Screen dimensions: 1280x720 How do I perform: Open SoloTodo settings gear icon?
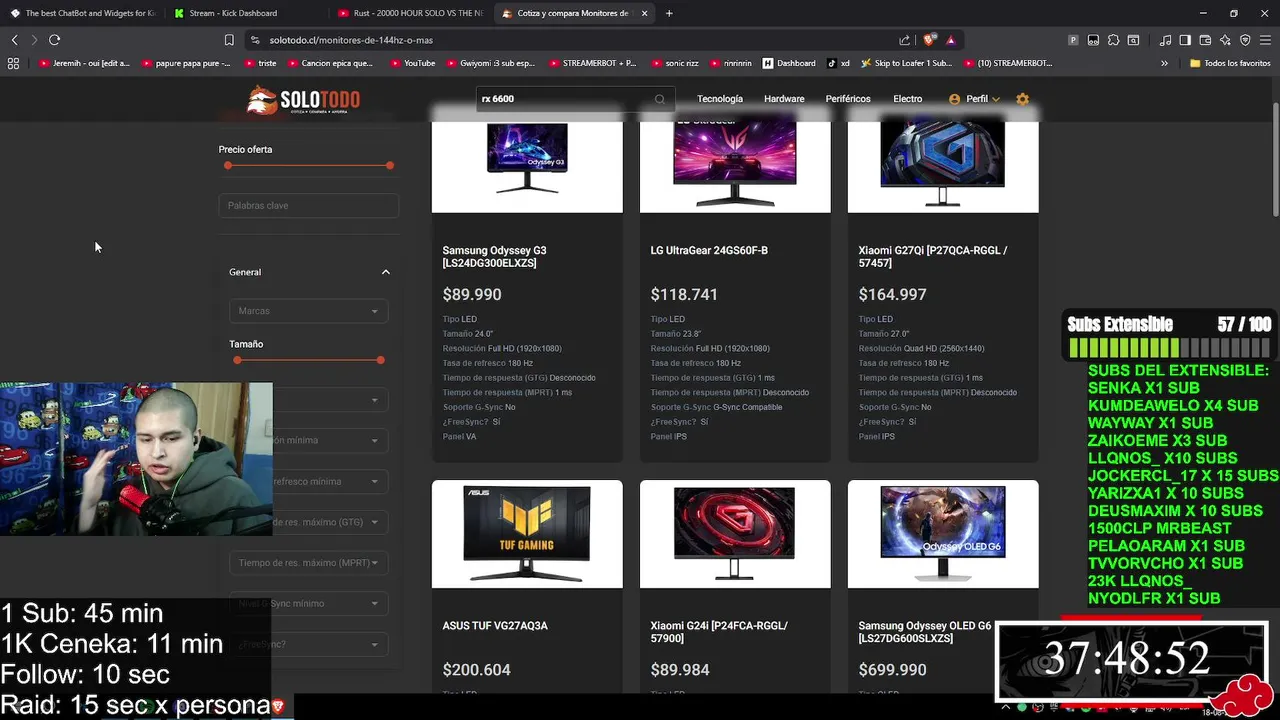click(1022, 99)
